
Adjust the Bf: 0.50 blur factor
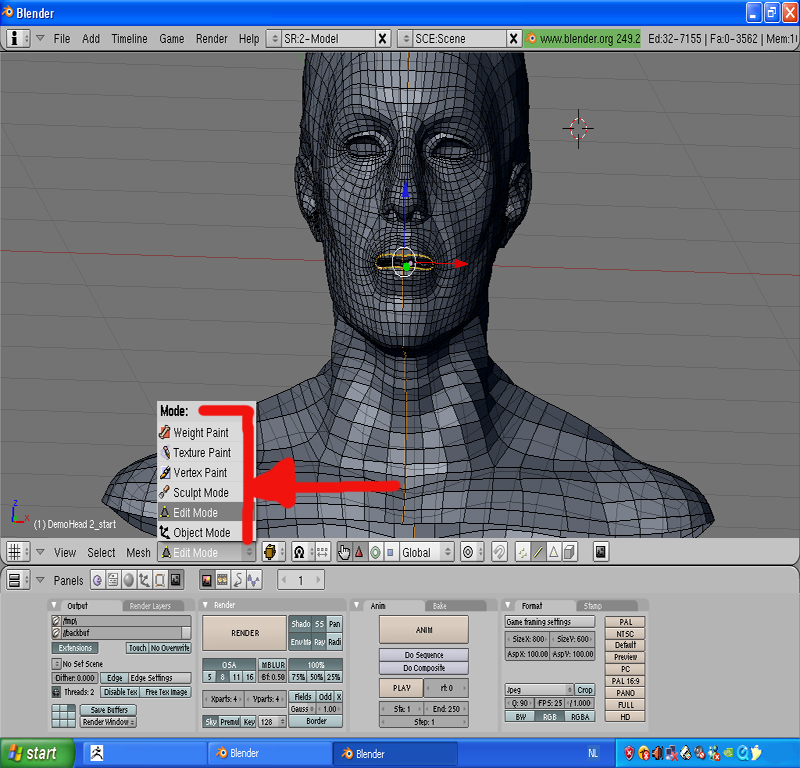[273, 677]
